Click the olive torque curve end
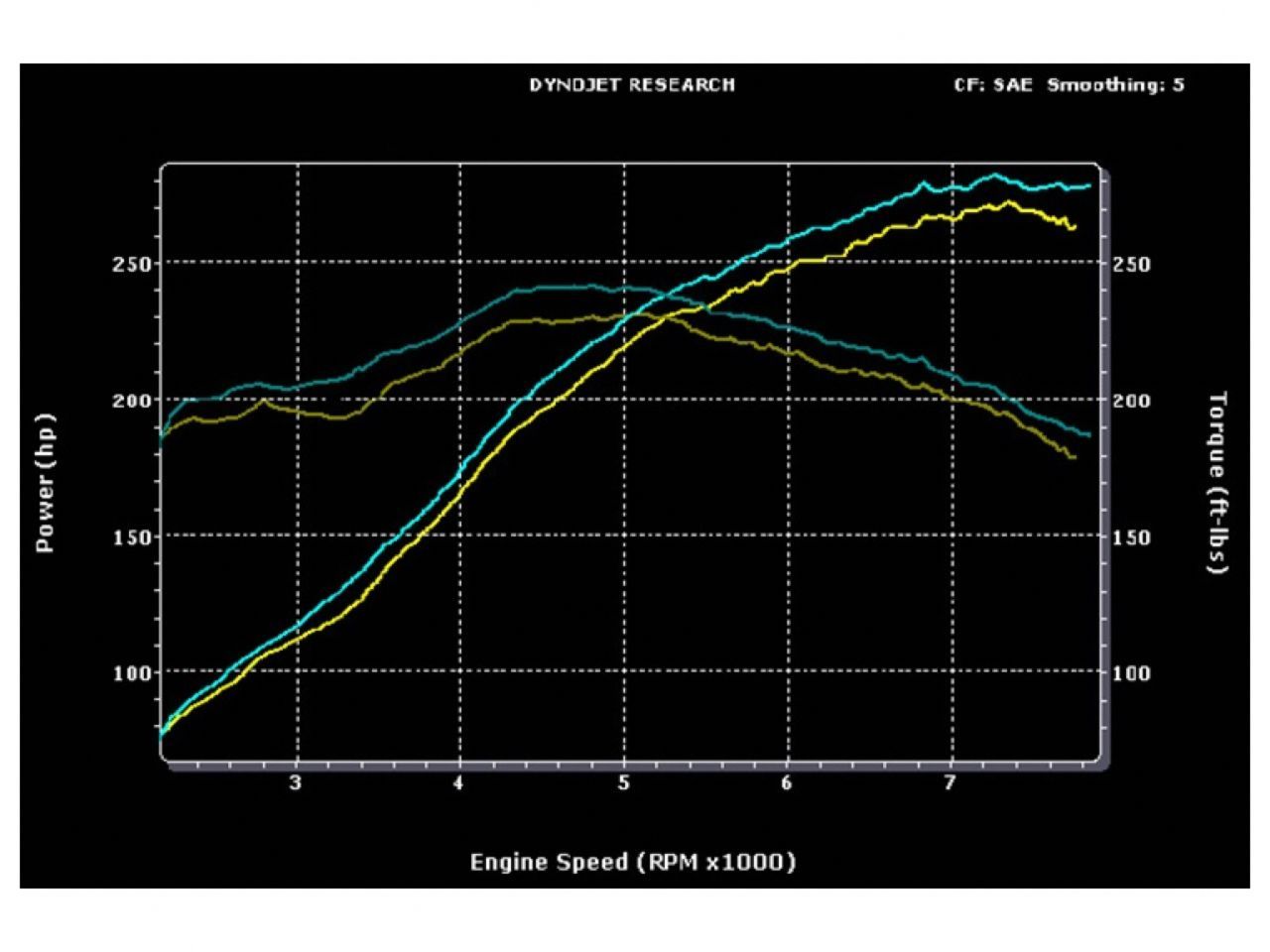The width and height of the screenshot is (1270, 952). (1073, 456)
